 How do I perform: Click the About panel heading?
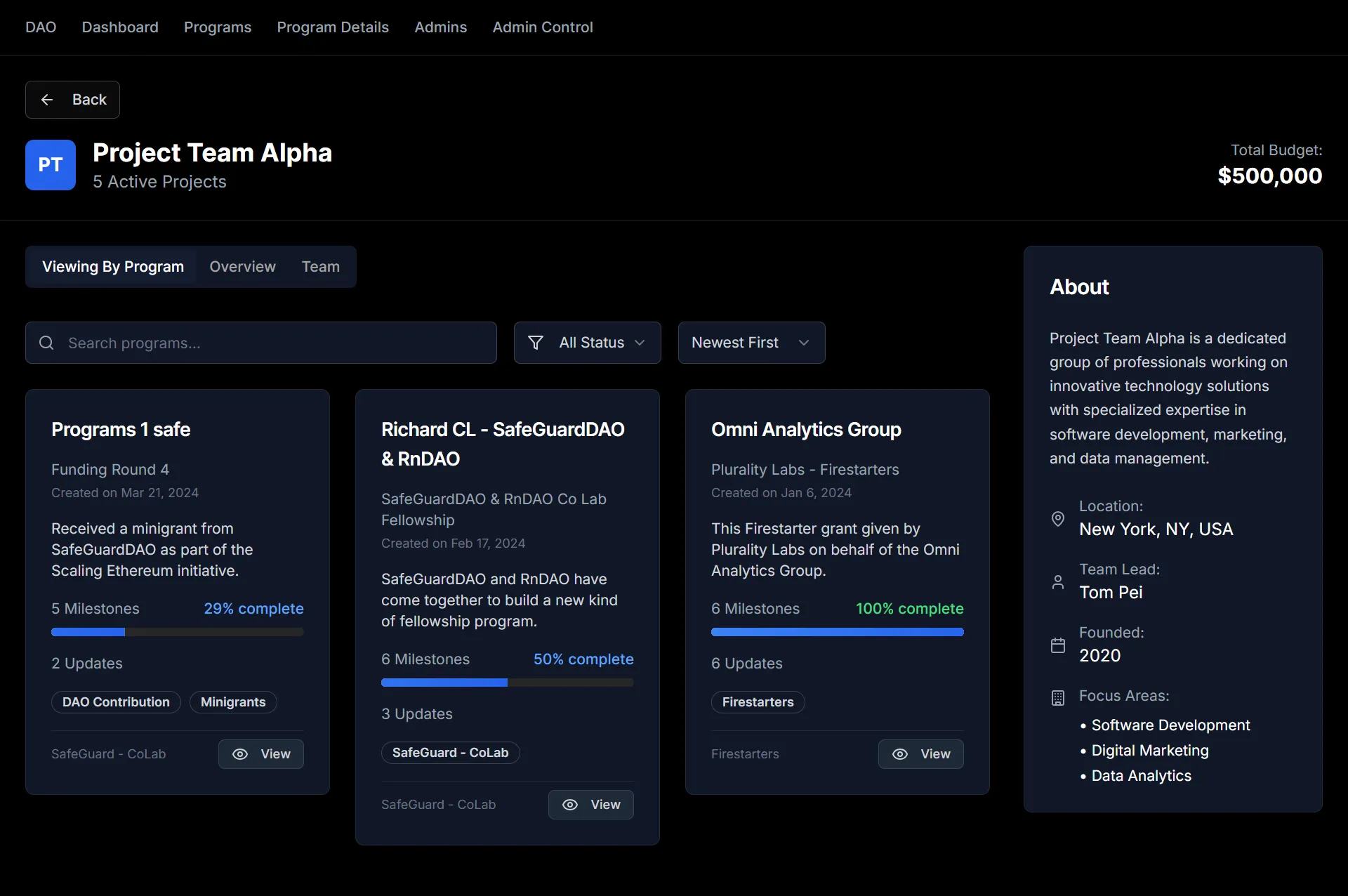pos(1079,287)
